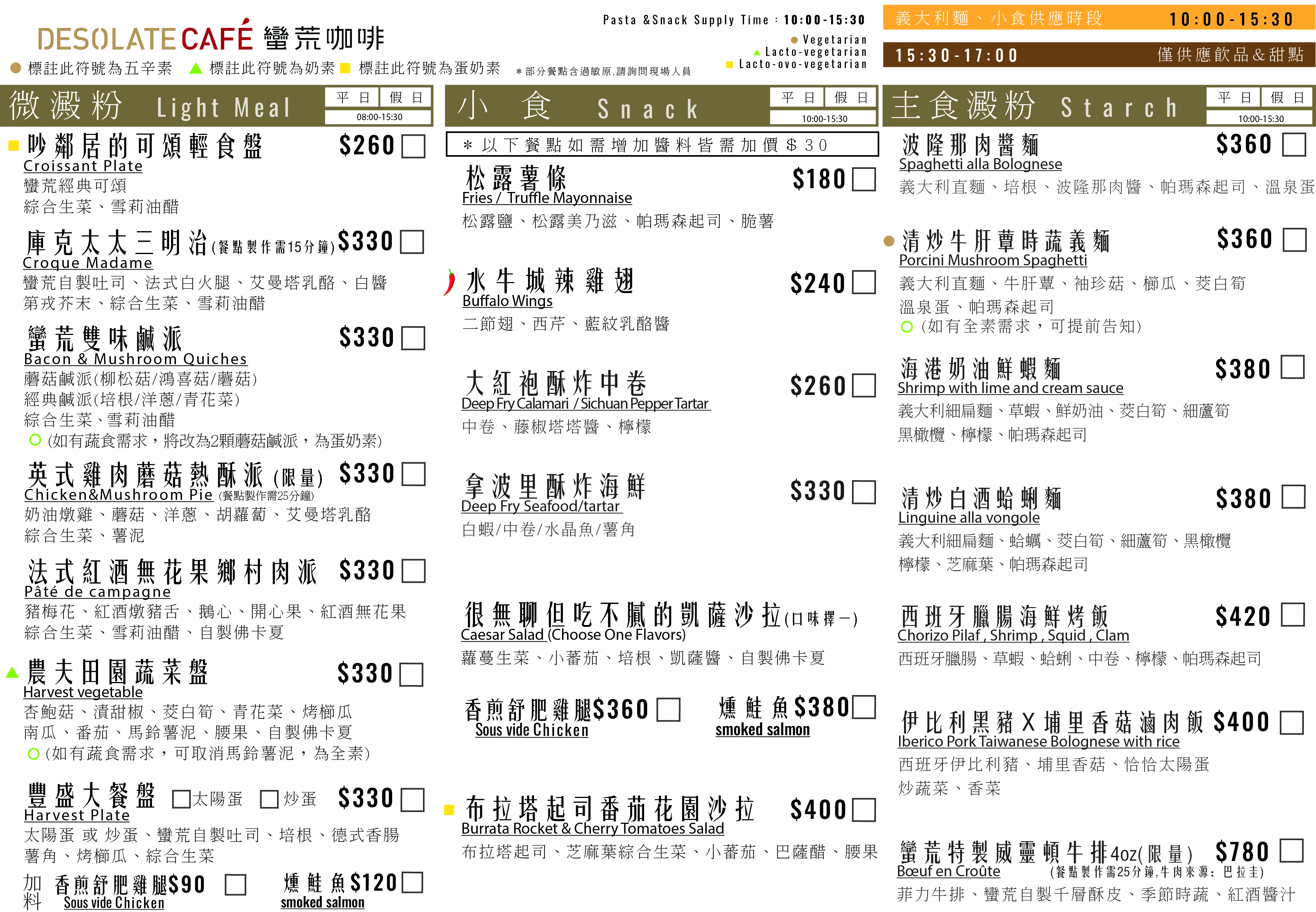Check the Croque Madame $330 box
This screenshot has height=912, width=1316.
(x=412, y=242)
